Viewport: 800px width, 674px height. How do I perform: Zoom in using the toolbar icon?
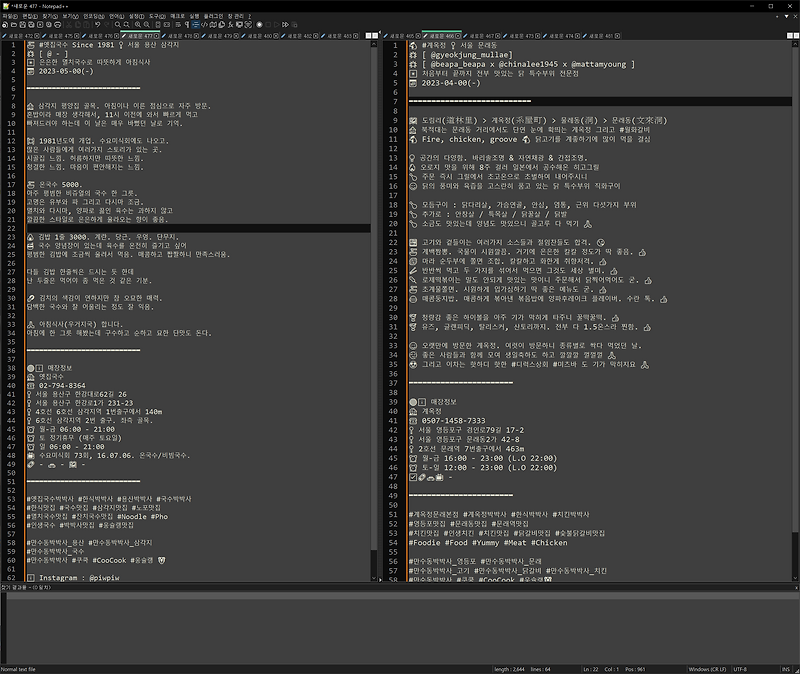pyautogui.click(x=137, y=24)
